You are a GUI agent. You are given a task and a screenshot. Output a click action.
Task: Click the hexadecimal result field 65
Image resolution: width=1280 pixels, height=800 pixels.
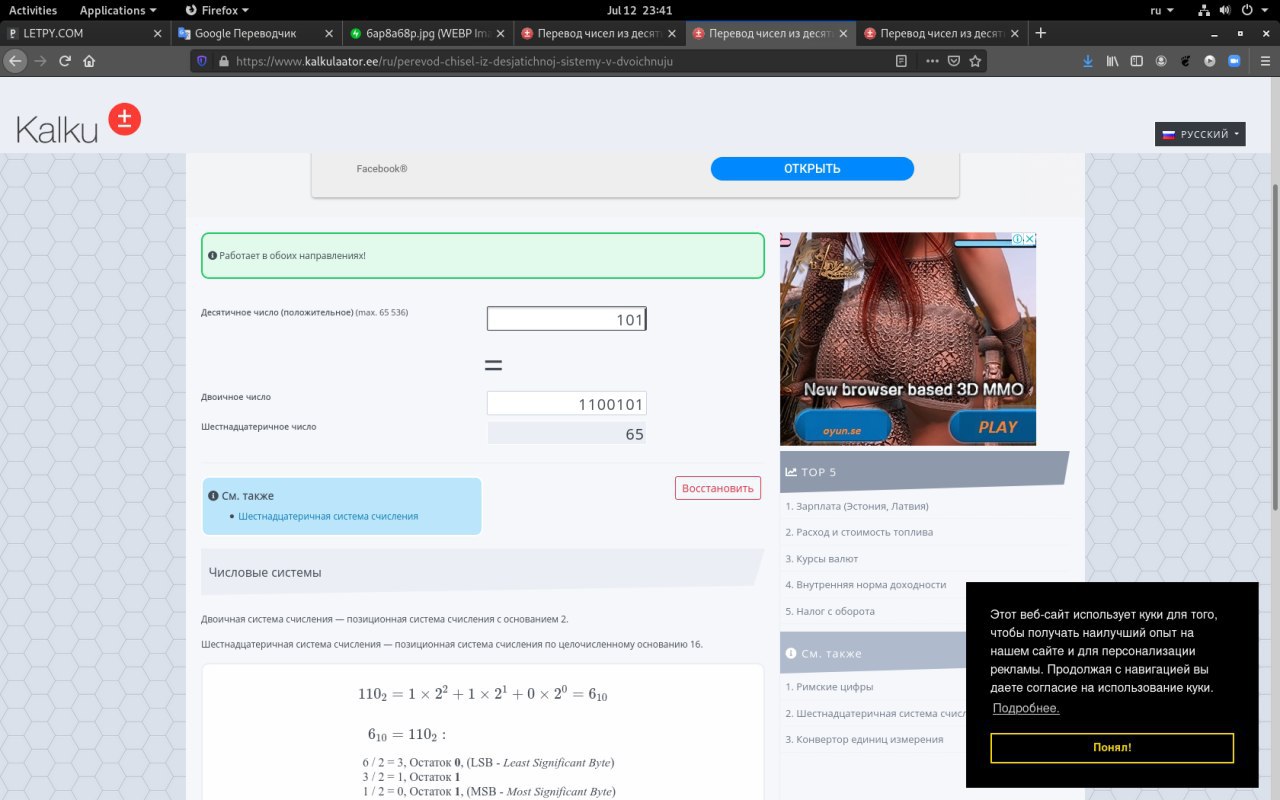point(566,433)
